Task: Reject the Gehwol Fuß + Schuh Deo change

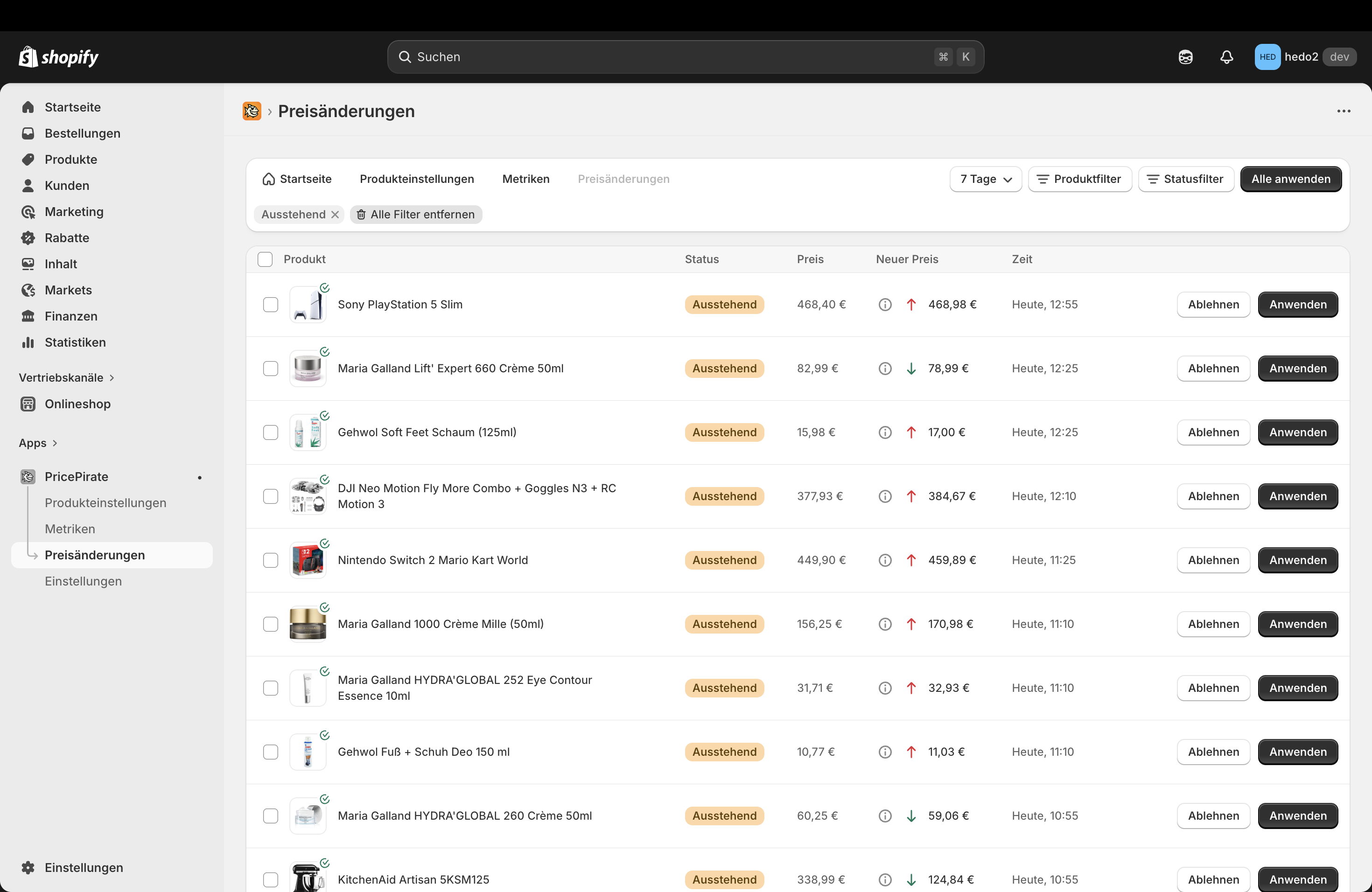Action: pyautogui.click(x=1213, y=752)
